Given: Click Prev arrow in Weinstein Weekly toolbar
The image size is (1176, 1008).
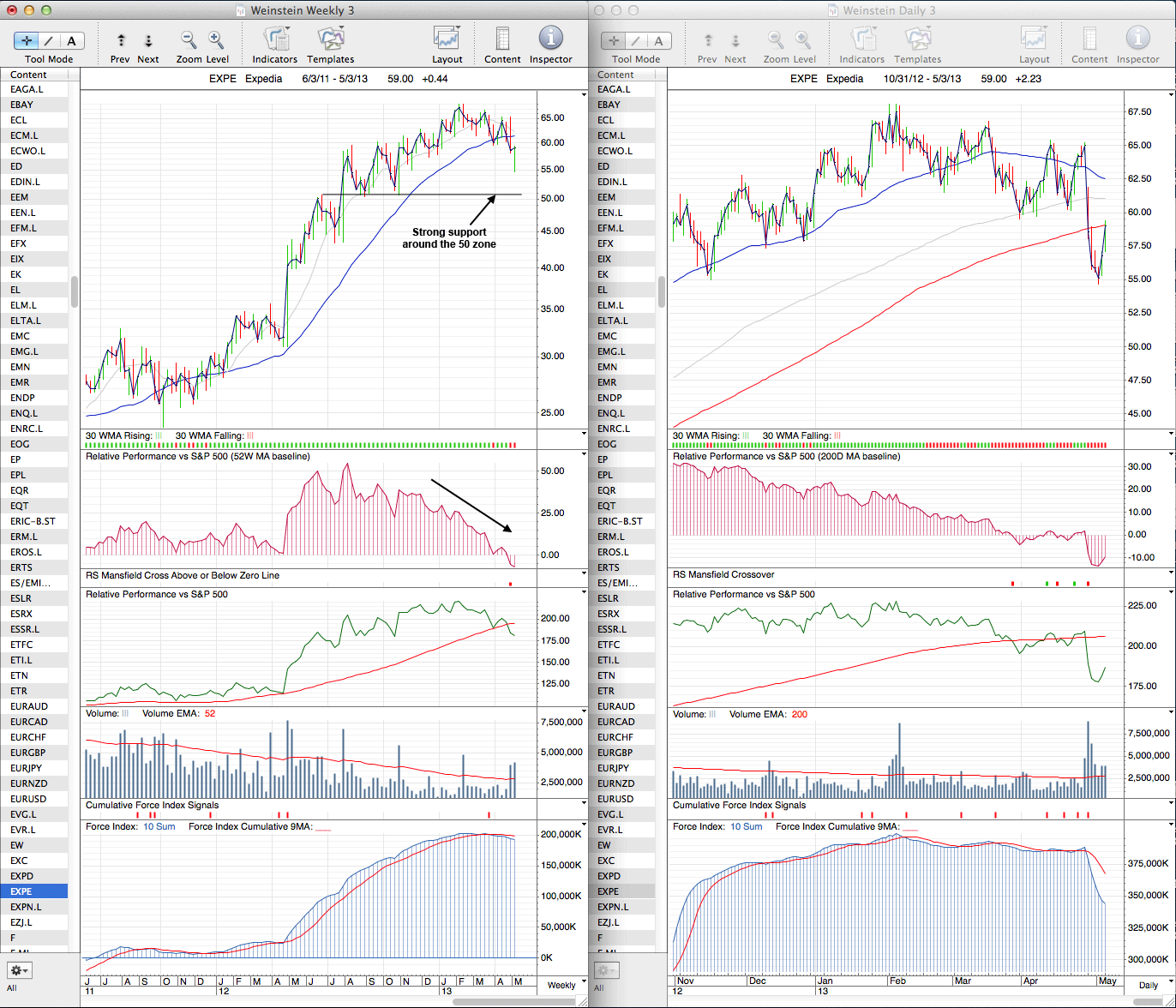Looking at the screenshot, I should [x=121, y=40].
